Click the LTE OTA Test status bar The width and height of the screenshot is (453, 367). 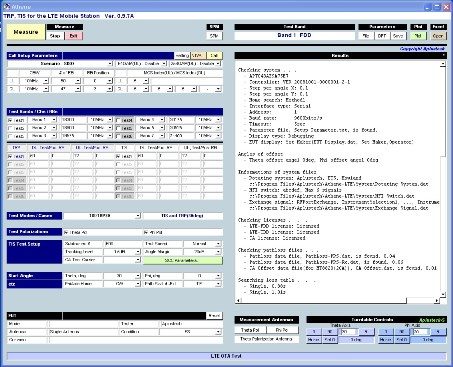coord(226,356)
